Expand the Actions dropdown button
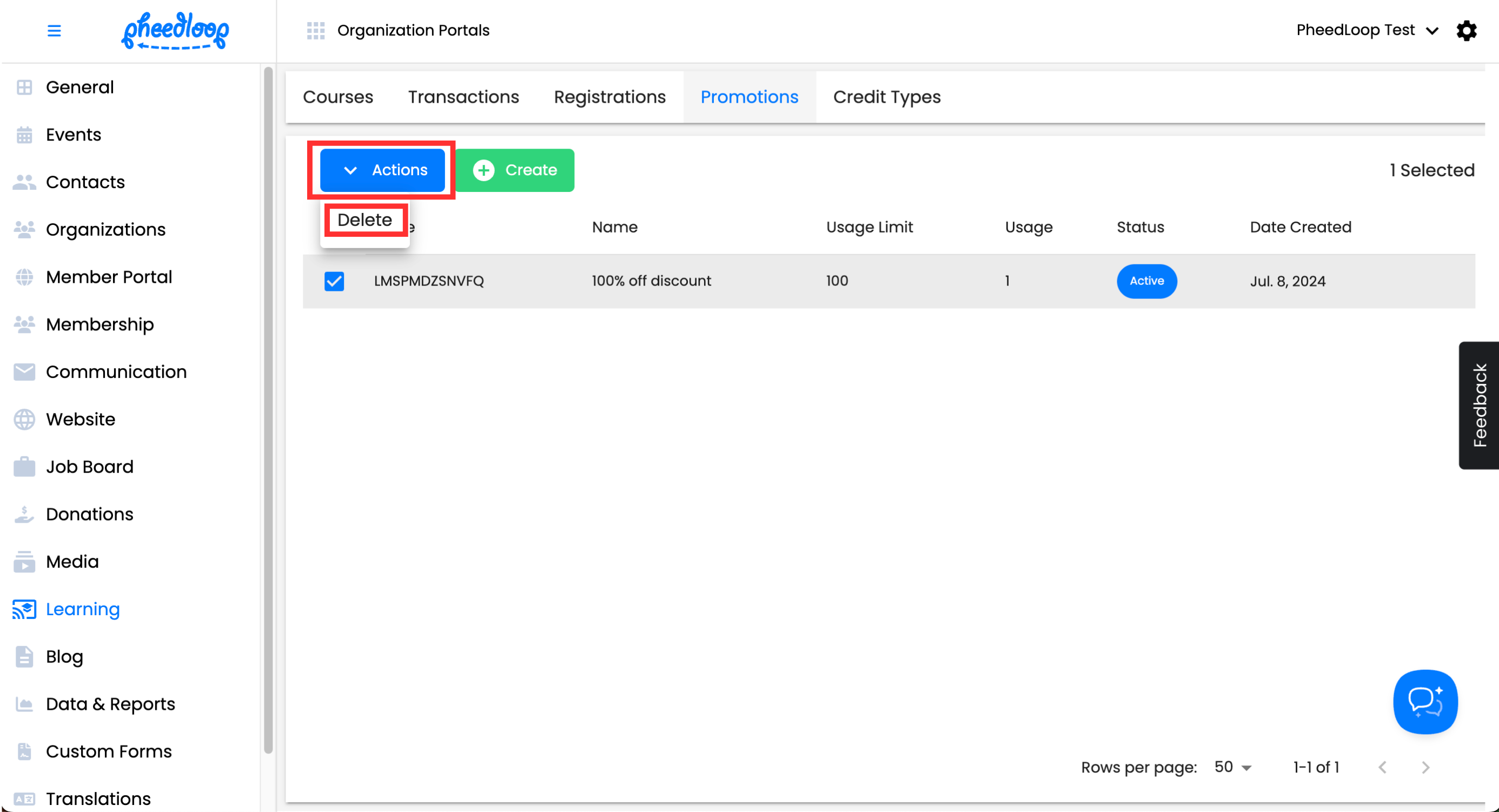The width and height of the screenshot is (1499, 812). [x=382, y=170]
